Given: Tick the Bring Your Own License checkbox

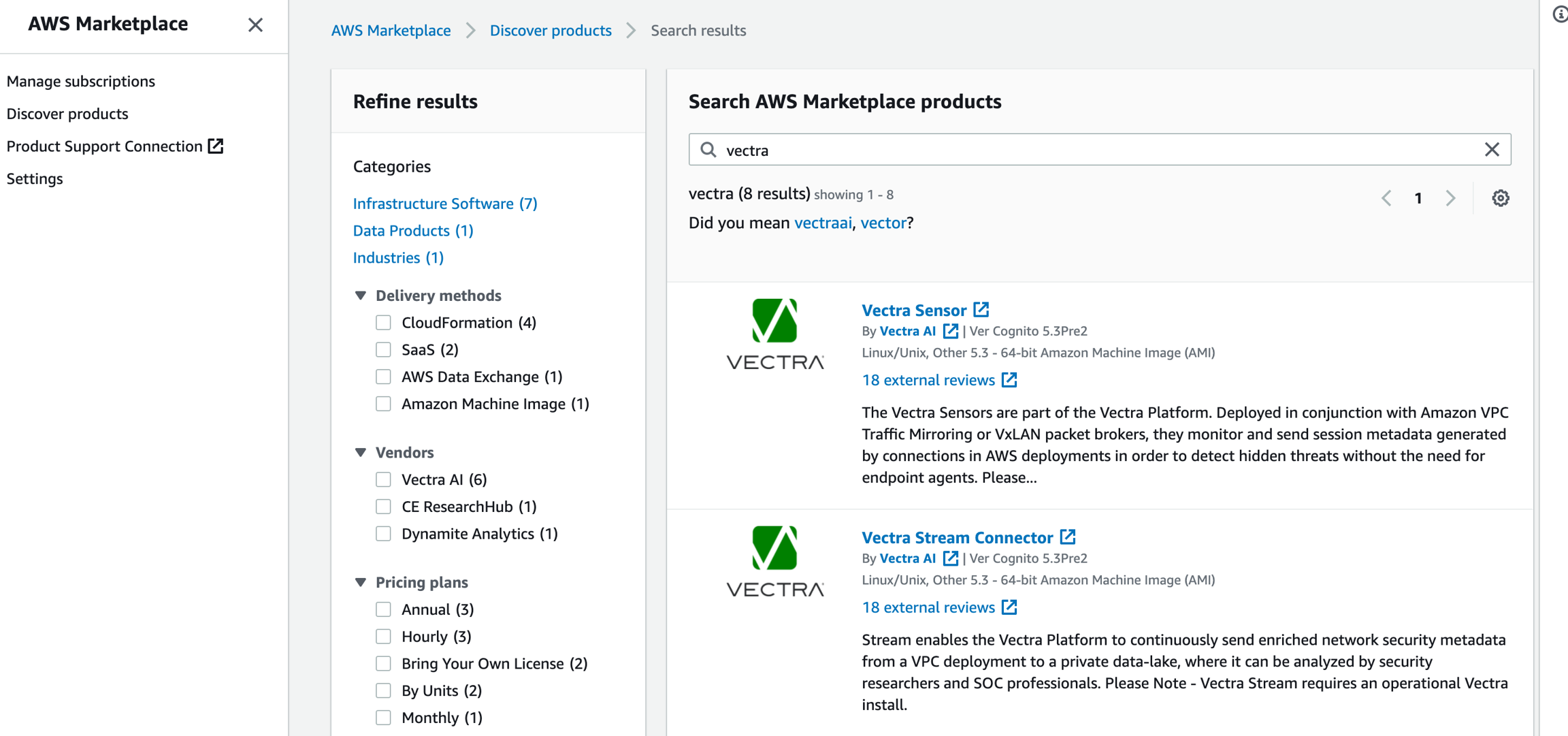Looking at the screenshot, I should [x=384, y=663].
